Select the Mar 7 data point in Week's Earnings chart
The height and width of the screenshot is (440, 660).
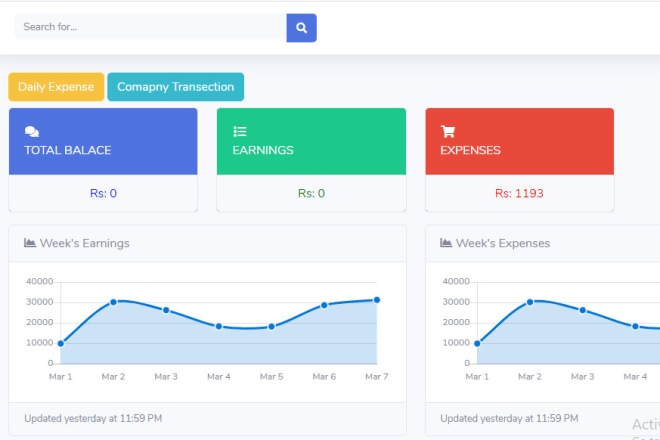377,300
